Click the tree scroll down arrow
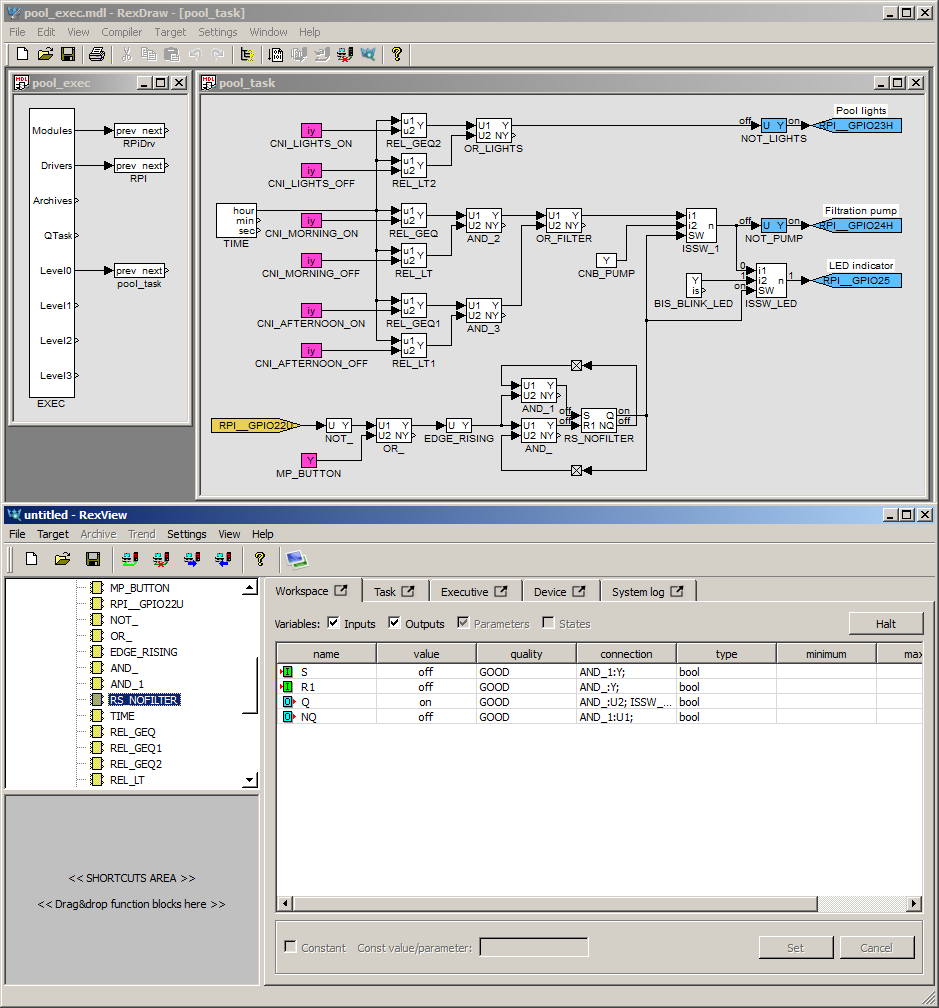The image size is (939, 1008). pos(250,780)
